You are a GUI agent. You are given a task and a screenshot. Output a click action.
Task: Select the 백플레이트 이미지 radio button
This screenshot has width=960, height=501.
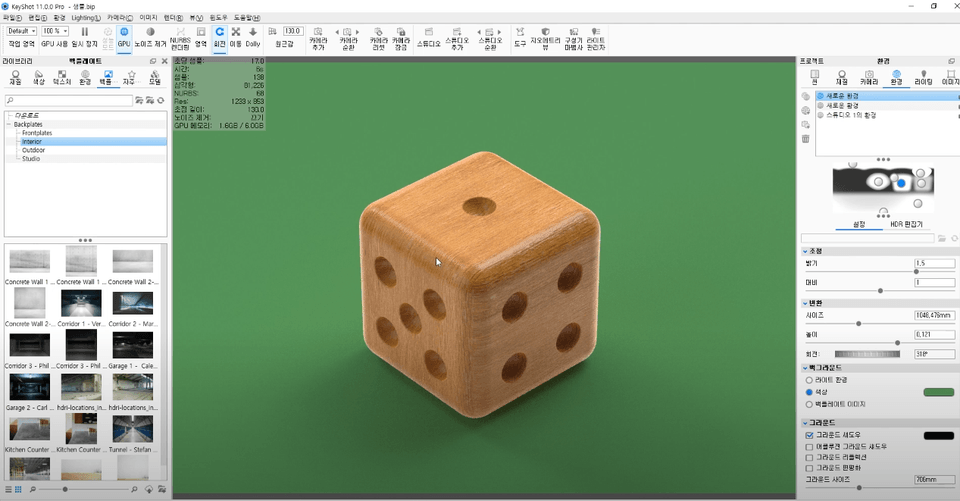pos(809,404)
